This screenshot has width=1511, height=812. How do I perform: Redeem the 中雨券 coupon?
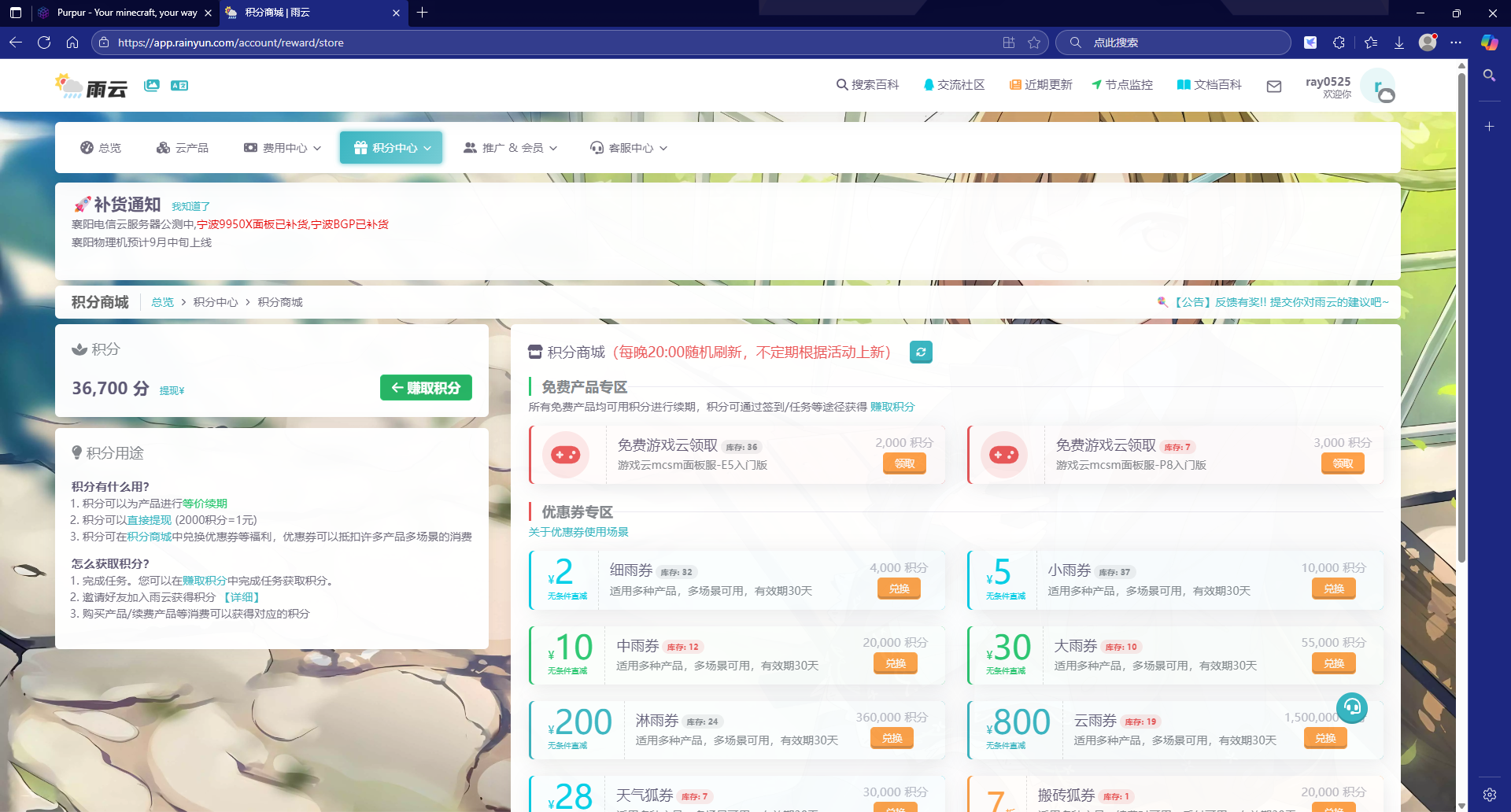pyautogui.click(x=896, y=663)
